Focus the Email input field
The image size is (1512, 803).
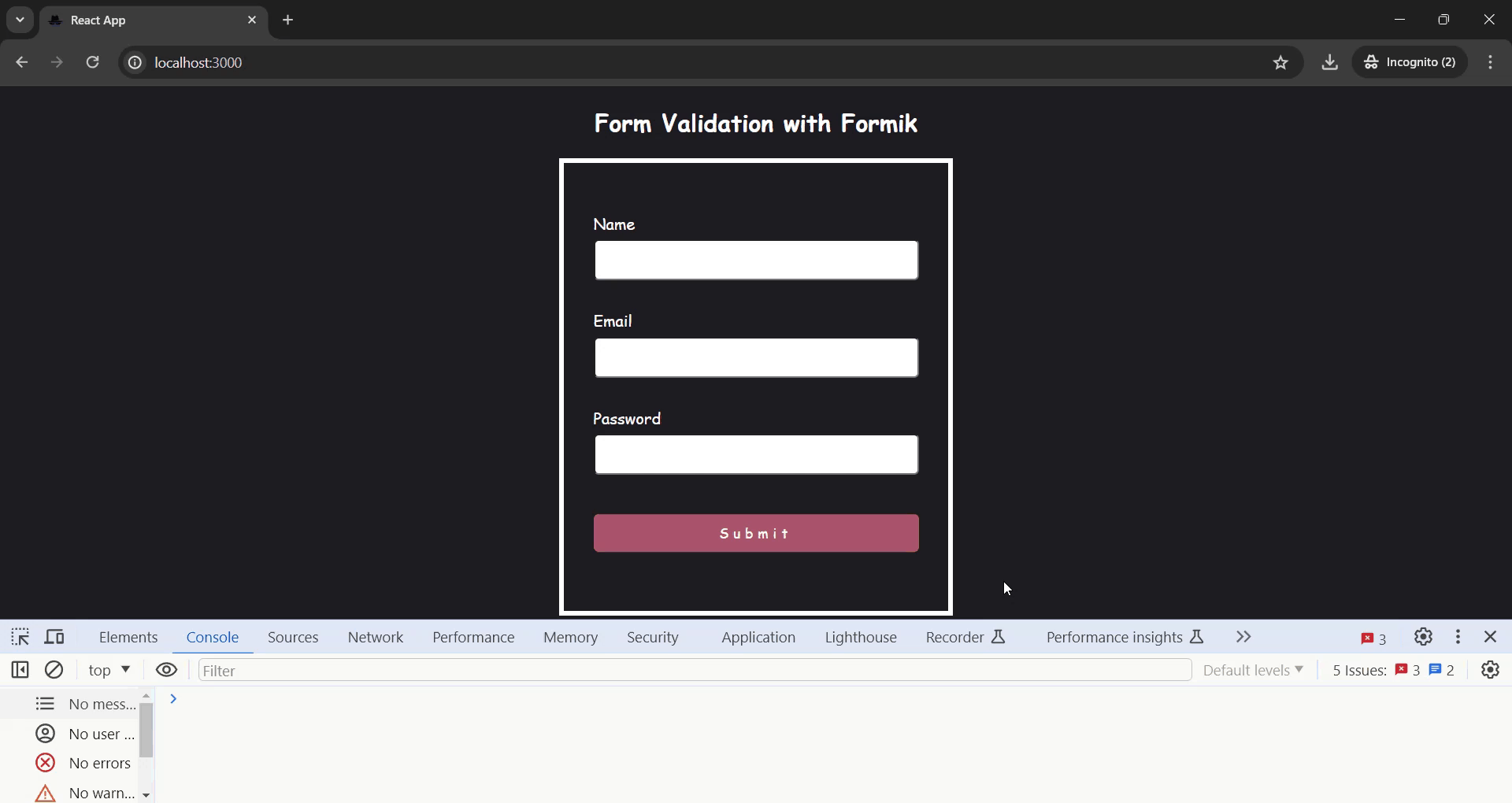click(756, 358)
